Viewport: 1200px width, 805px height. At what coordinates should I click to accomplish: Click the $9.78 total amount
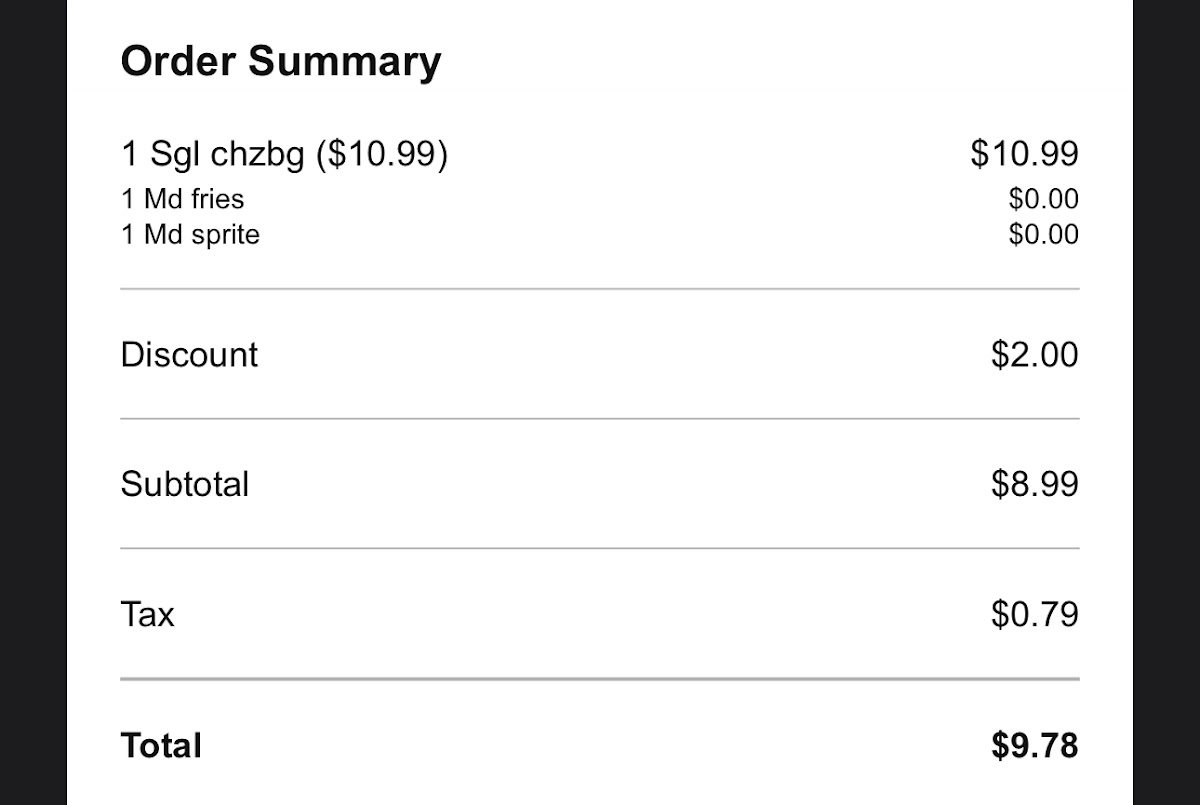point(1034,746)
